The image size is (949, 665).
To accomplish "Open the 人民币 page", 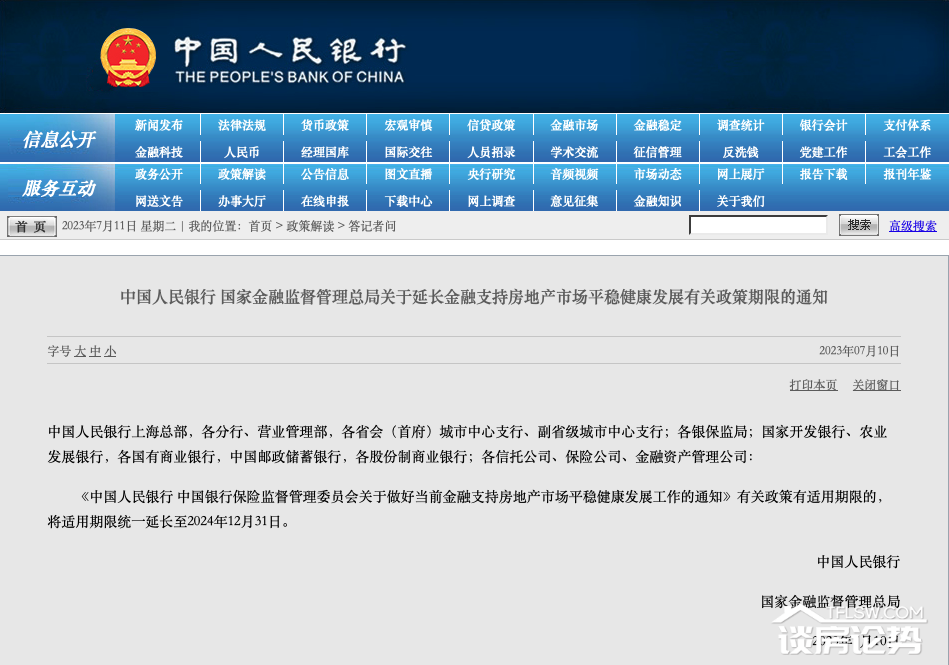I will [241, 152].
